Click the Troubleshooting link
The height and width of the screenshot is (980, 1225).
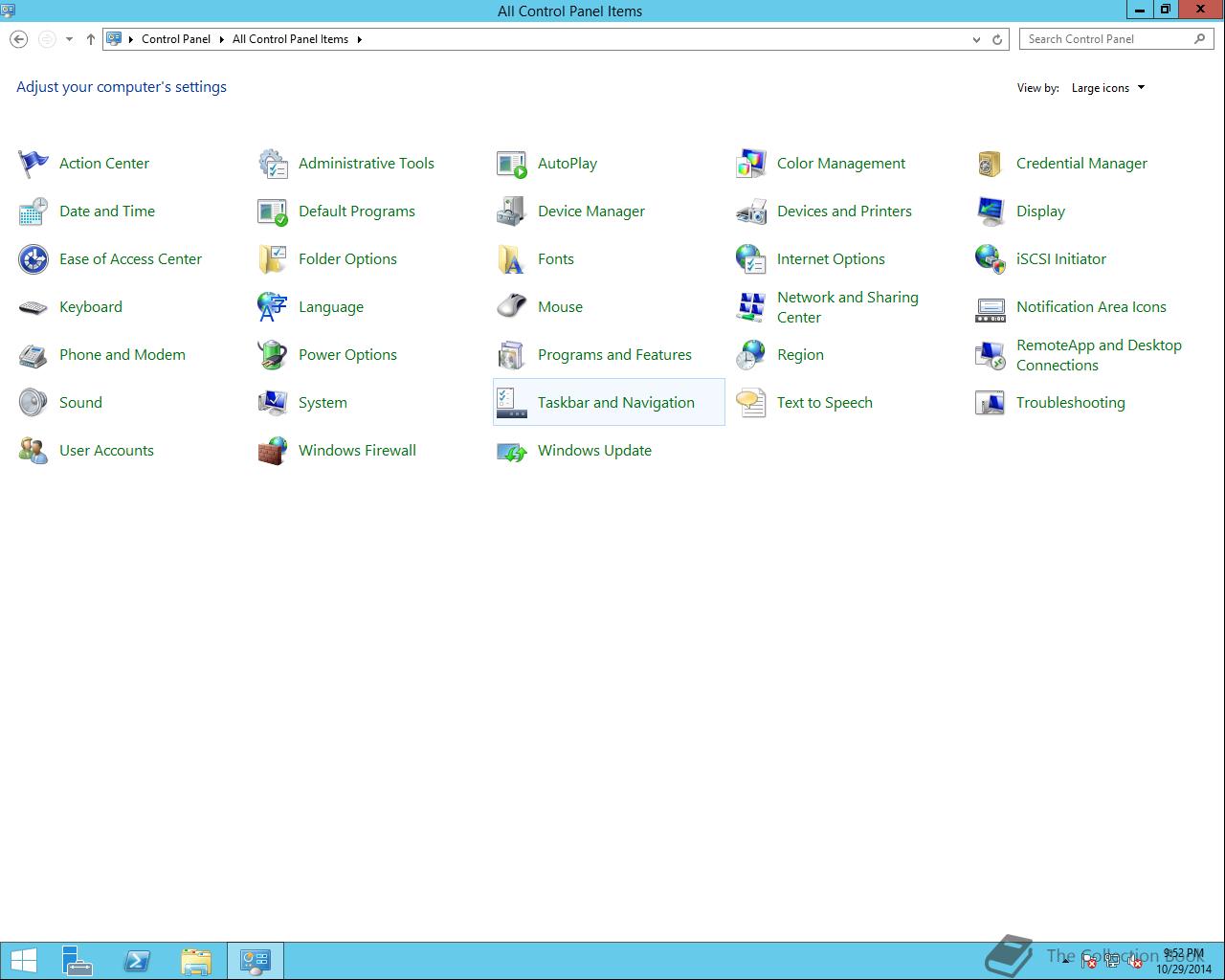1071,403
